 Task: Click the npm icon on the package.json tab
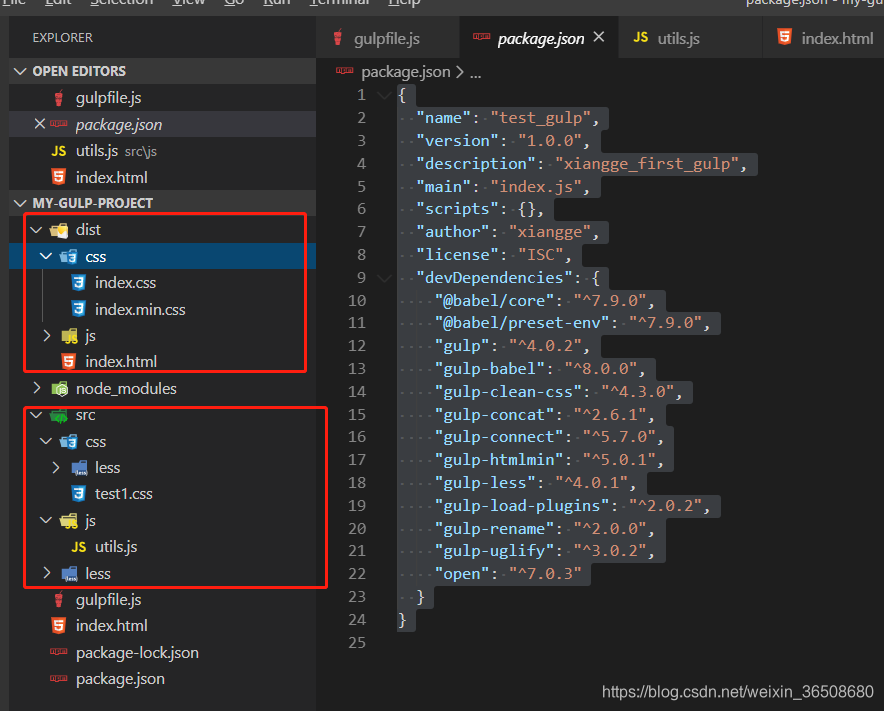click(481, 37)
